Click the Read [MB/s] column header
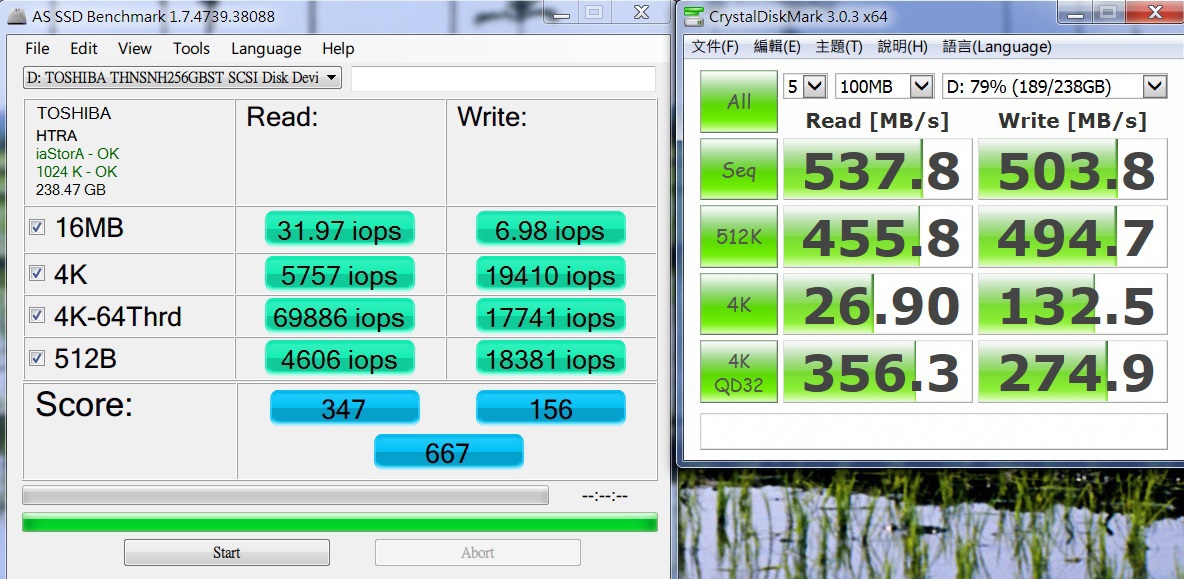This screenshot has height=579, width=1184. tap(877, 121)
